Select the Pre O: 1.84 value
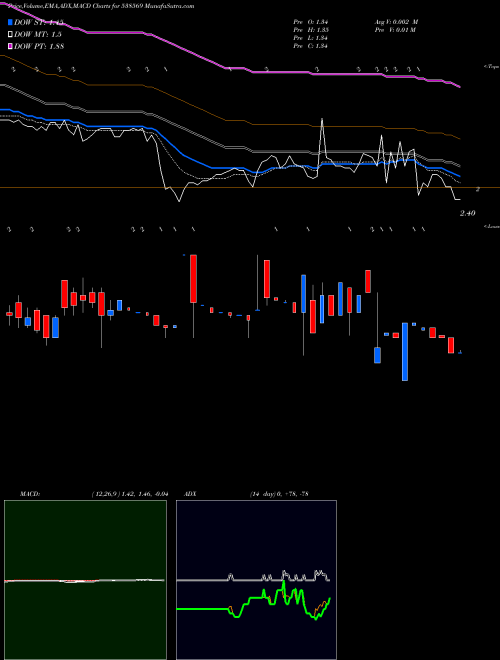 tap(311, 22)
